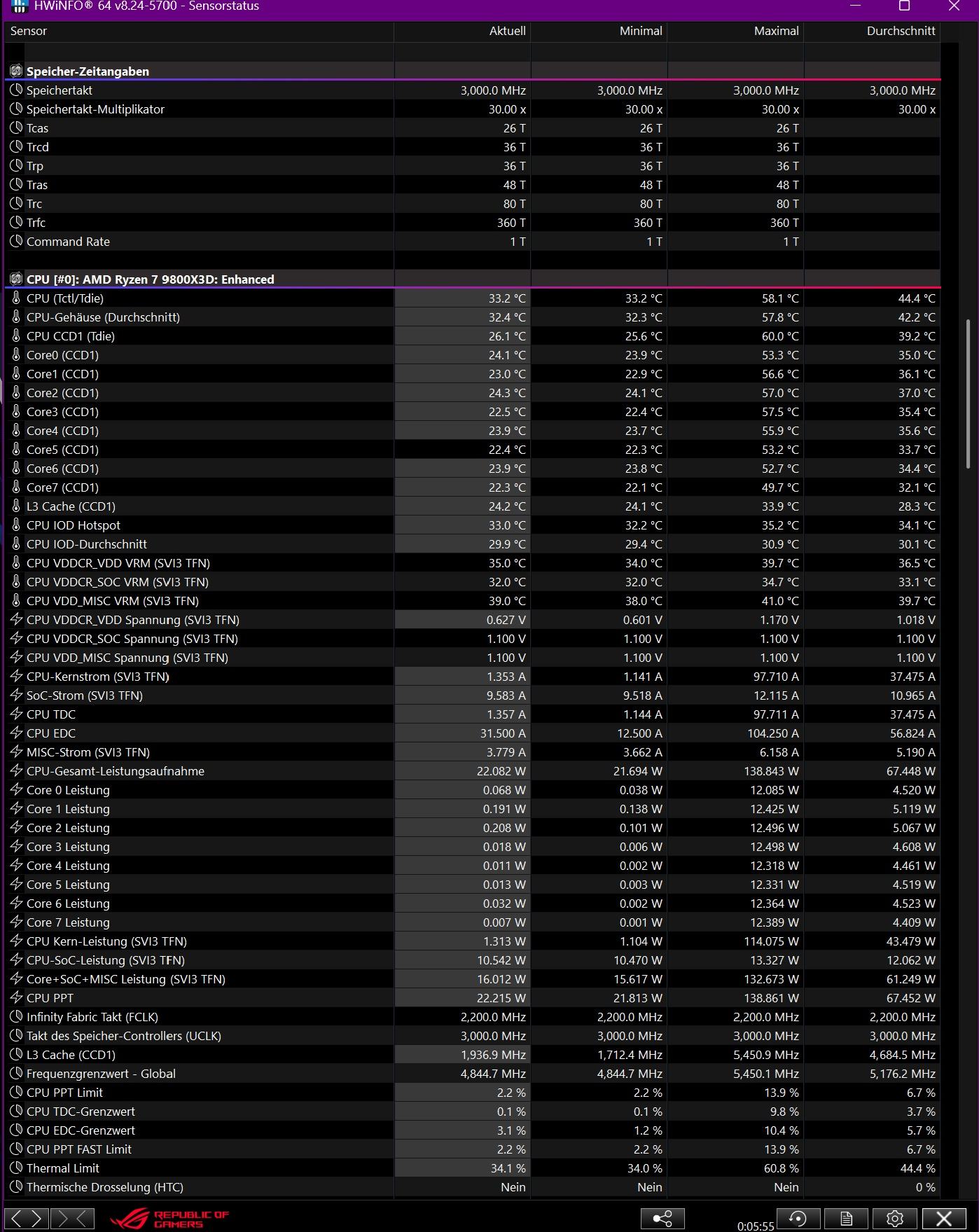This screenshot has height=1232, width=979.
Task: Select the CPU-Gesamt-Leistungsaufnahme row
Action: click(x=116, y=771)
